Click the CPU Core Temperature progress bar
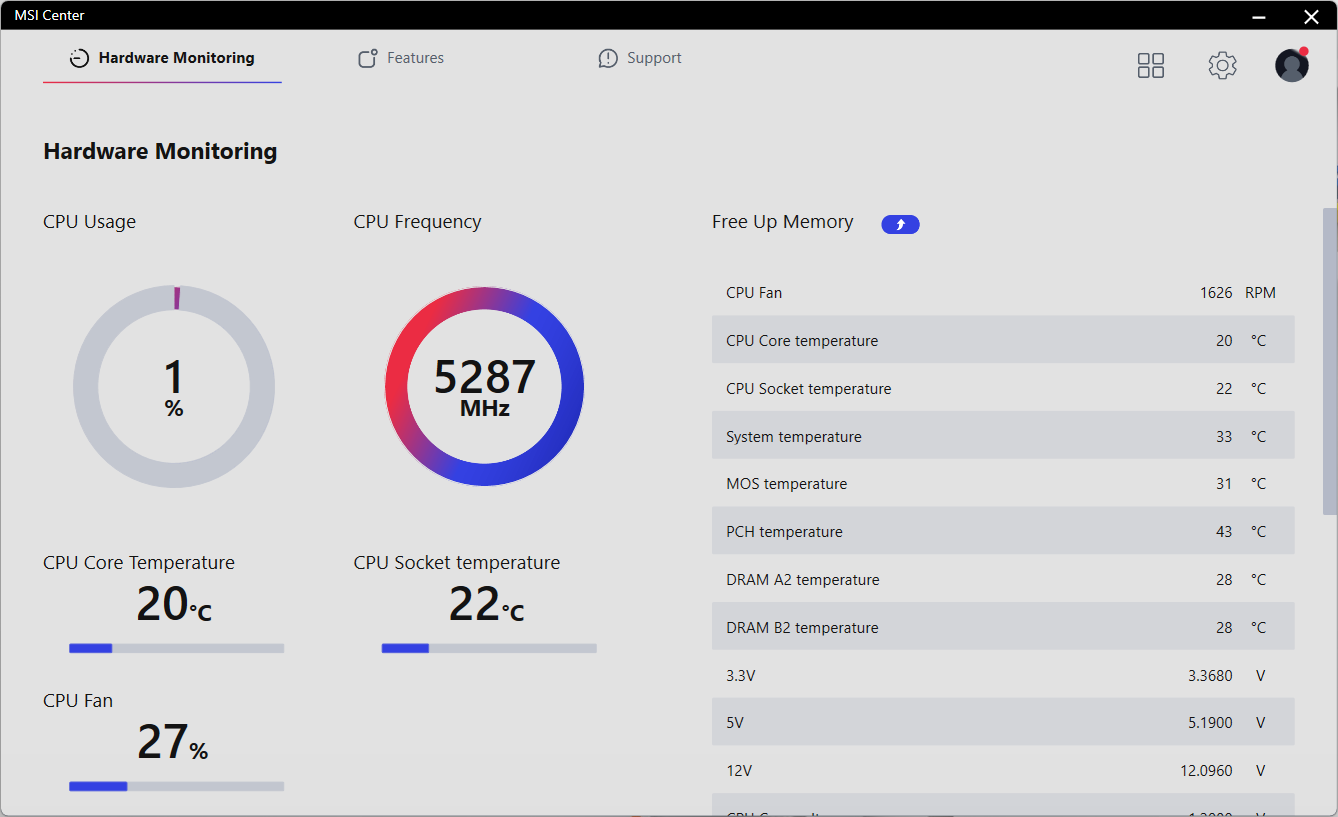This screenshot has width=1338, height=817. pos(176,648)
